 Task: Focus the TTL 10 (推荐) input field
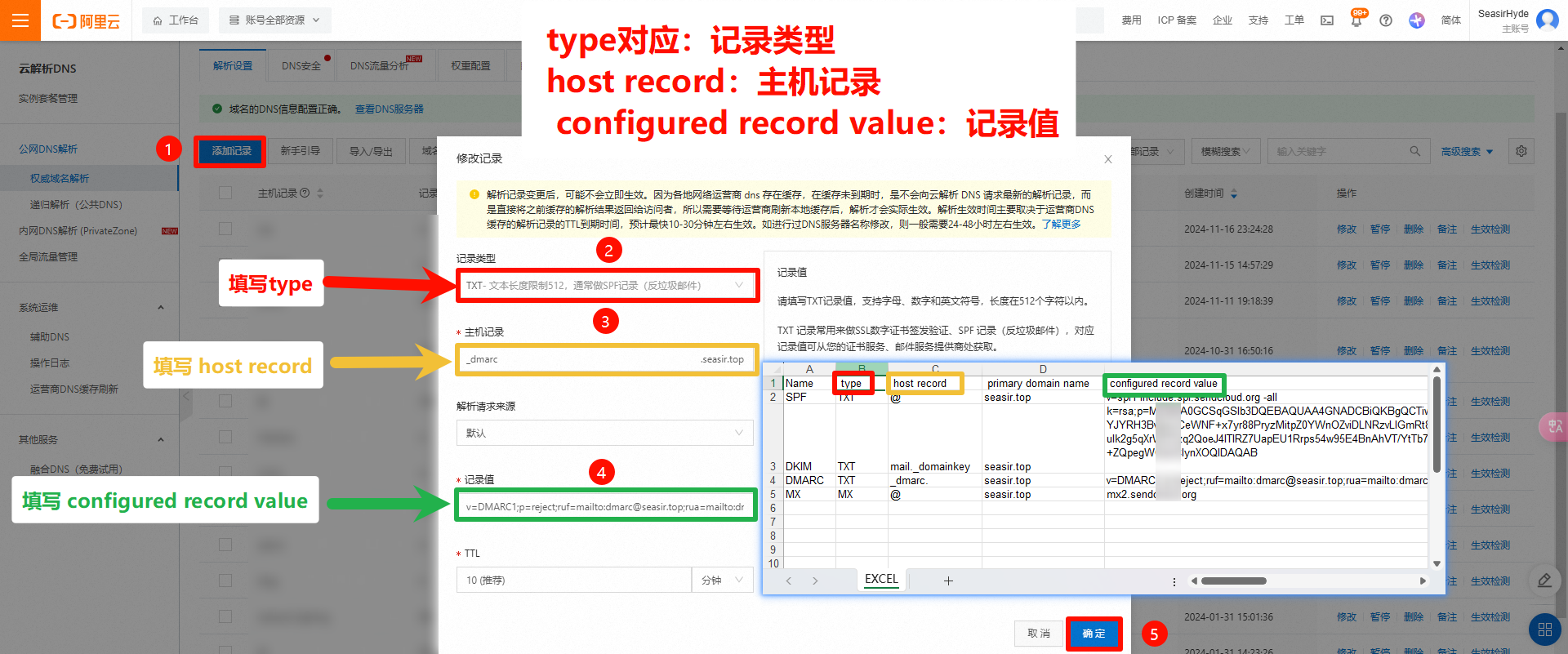pyautogui.click(x=574, y=581)
